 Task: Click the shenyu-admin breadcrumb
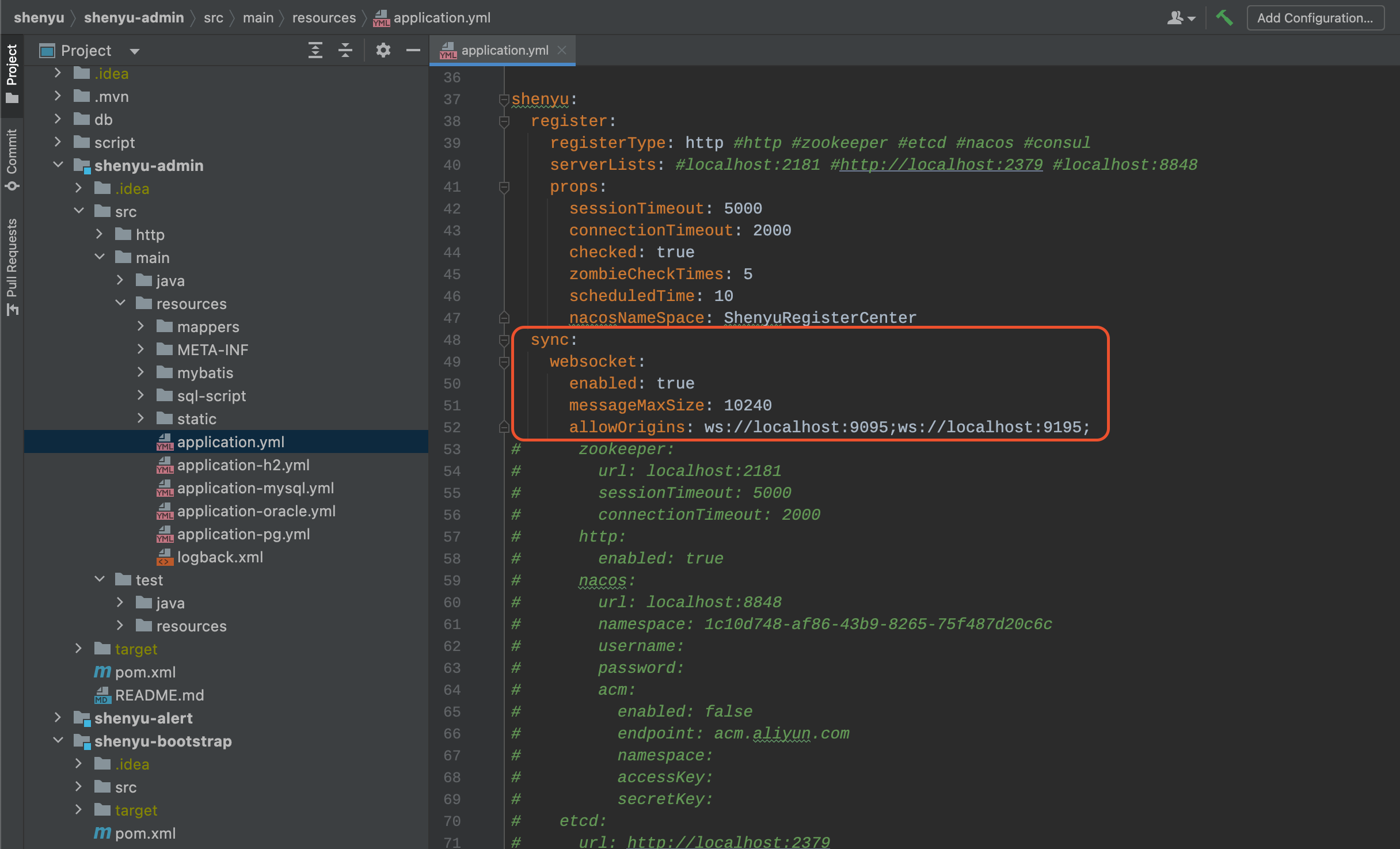(x=134, y=18)
